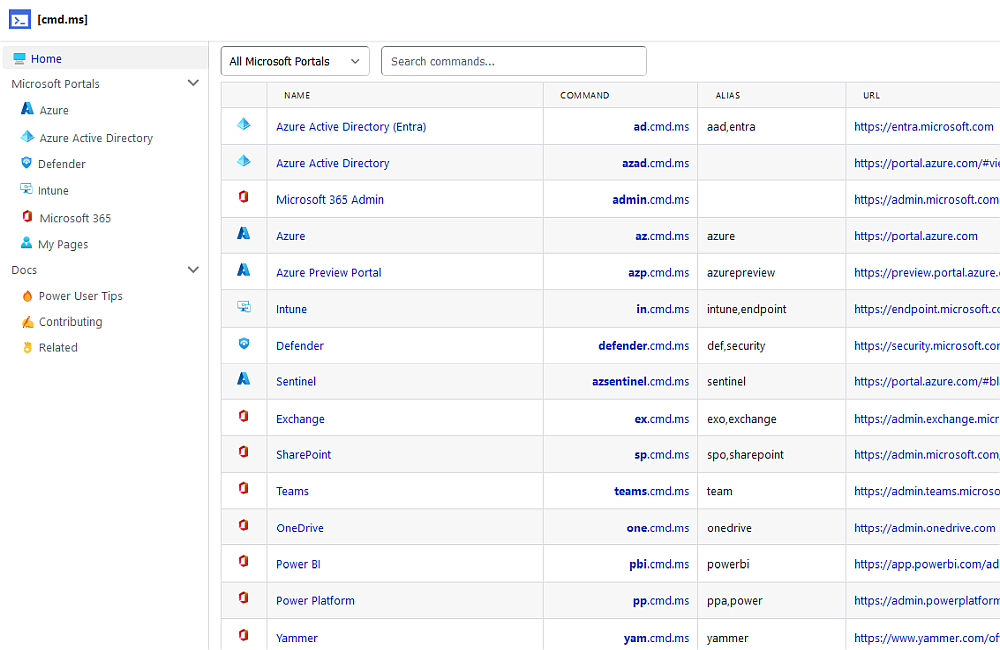Click the Office icon in Microsoft 365 Admin row

point(244,197)
